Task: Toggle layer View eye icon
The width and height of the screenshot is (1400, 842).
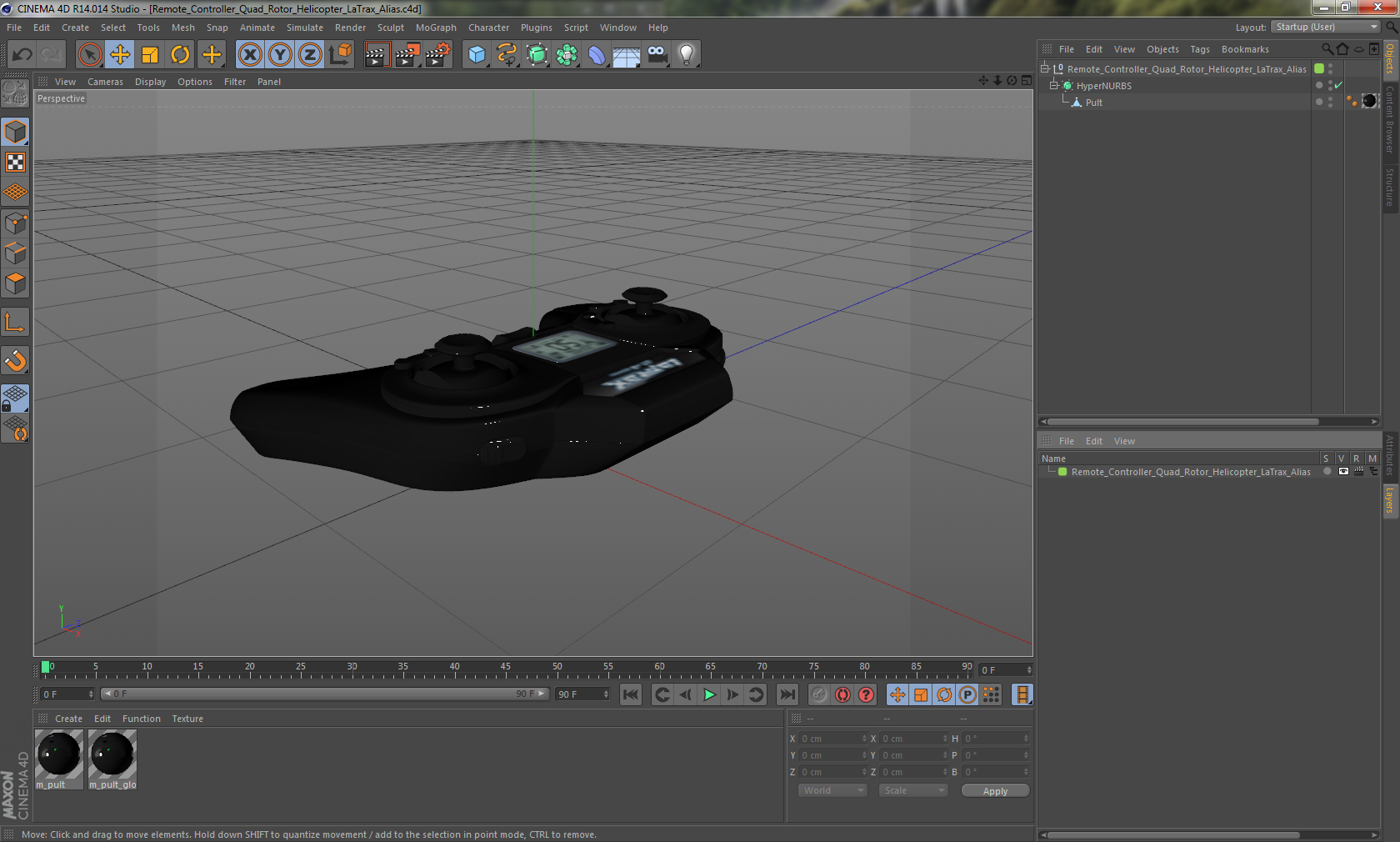Action: click(1343, 472)
